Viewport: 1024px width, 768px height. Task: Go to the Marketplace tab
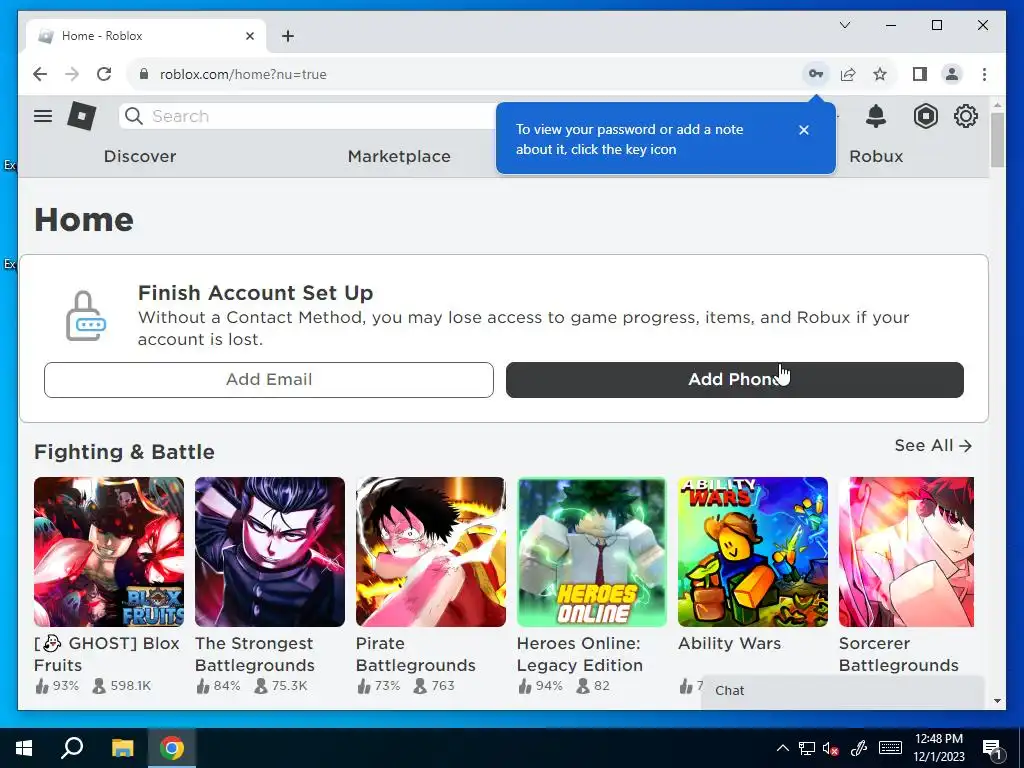399,156
